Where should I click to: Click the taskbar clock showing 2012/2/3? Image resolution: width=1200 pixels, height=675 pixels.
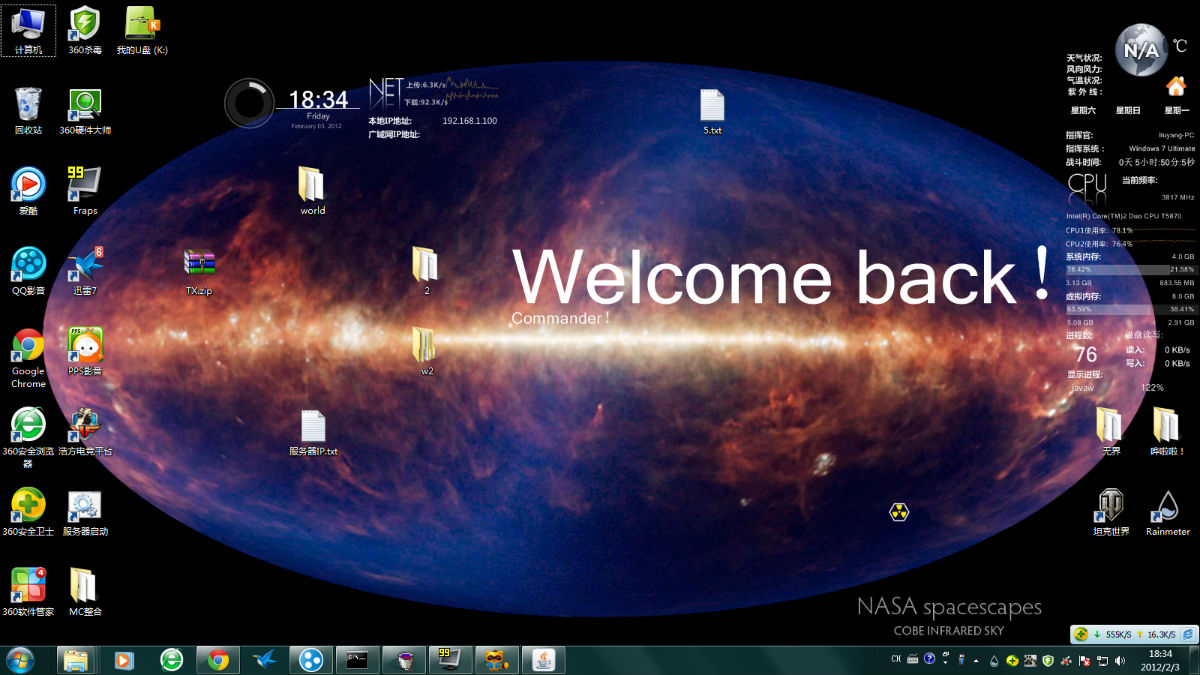[1160, 660]
